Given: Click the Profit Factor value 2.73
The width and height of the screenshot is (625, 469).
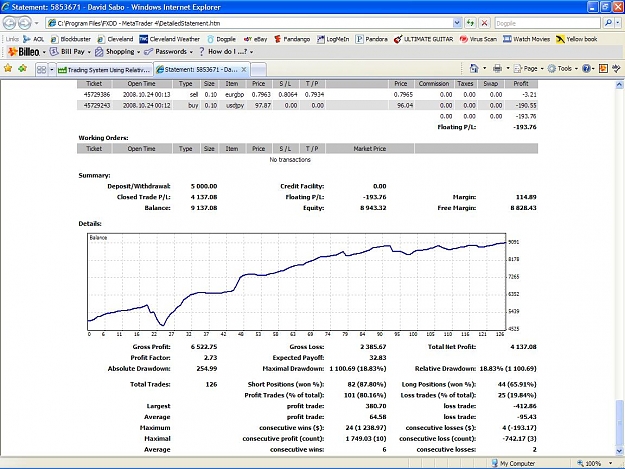Looking at the screenshot, I should coord(210,357).
